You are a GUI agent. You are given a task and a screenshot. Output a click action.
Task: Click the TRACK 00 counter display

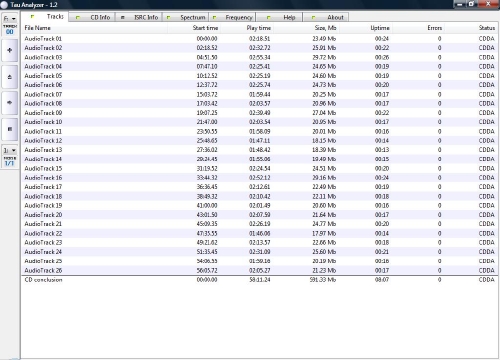click(10, 30)
